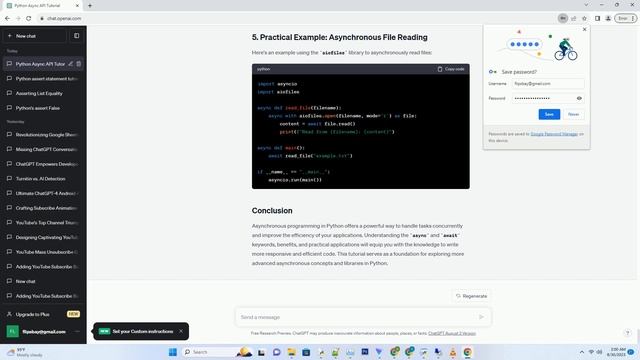Open the Windows Start menu
The height and width of the screenshot is (360, 640).
point(173,352)
